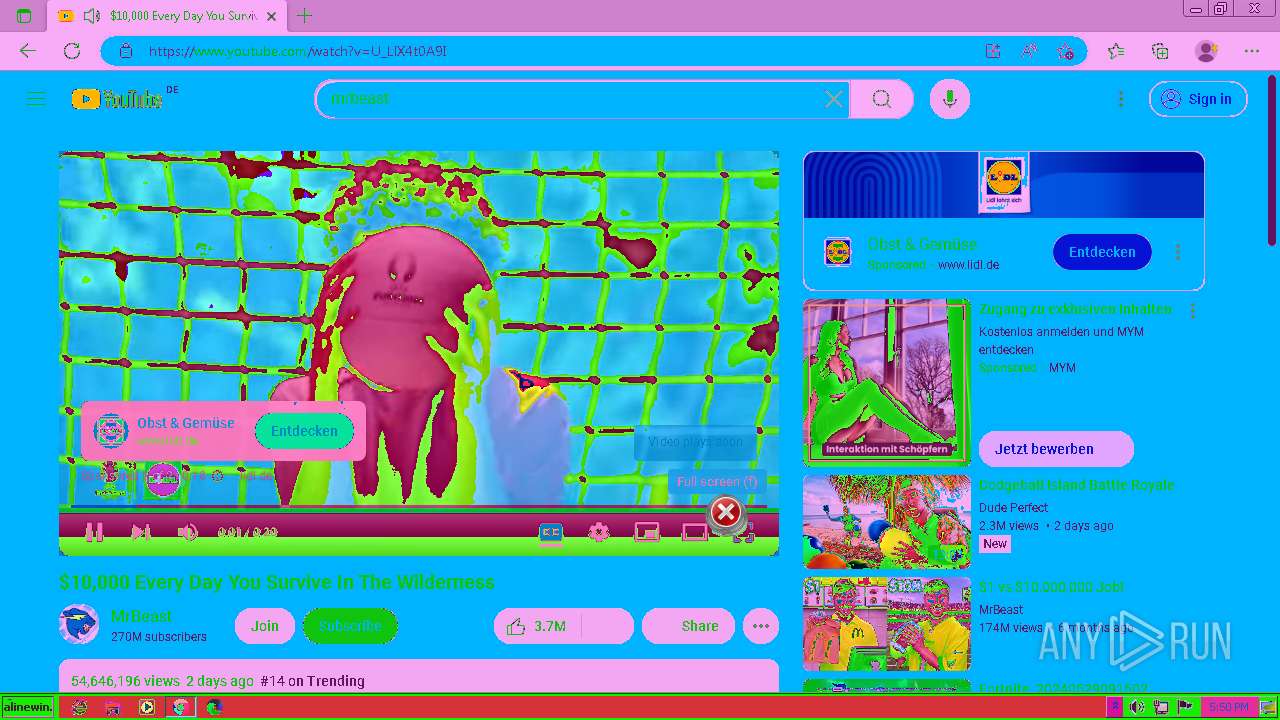Screen dimensions: 1280x720
Task: Open more actions ellipsis under video
Action: click(x=761, y=626)
